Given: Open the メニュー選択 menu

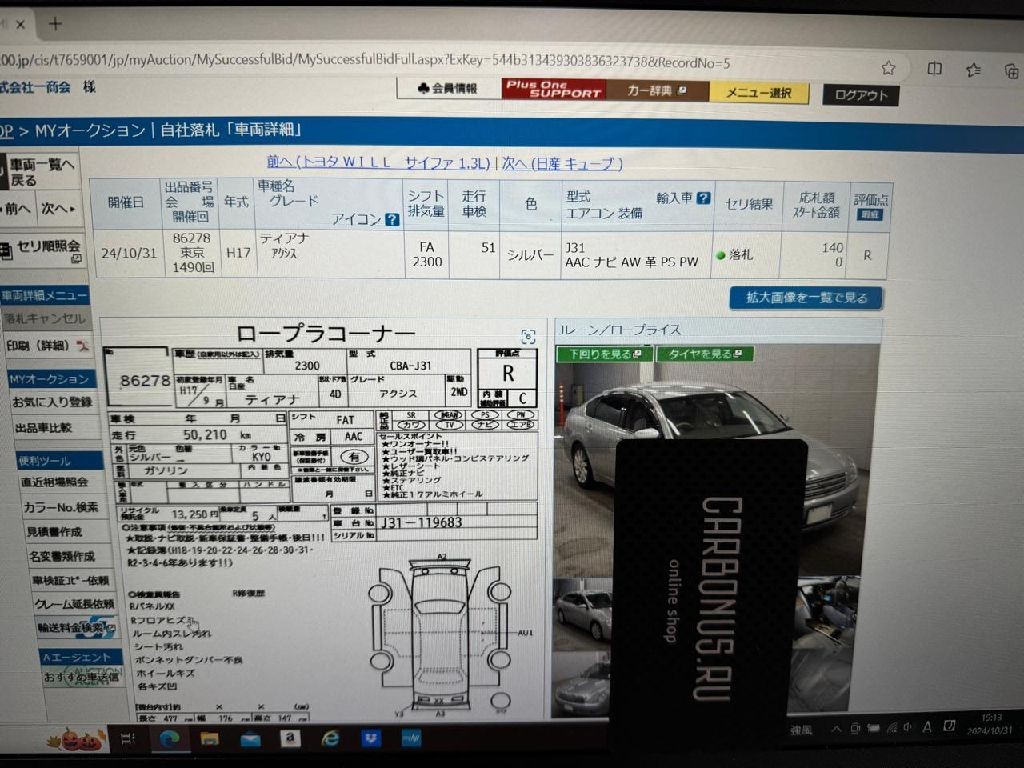Looking at the screenshot, I should coord(759,93).
